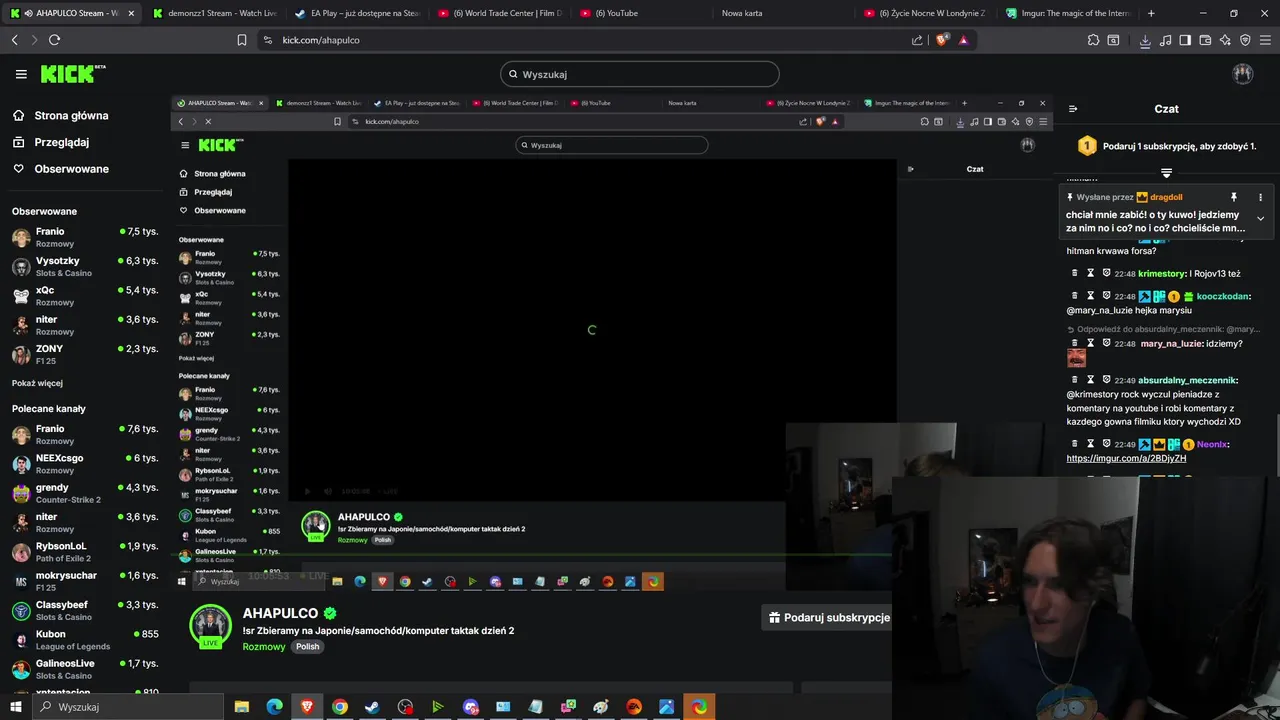Open the Franio channel in followed list
This screenshot has width=1280, height=720.
(x=85, y=237)
